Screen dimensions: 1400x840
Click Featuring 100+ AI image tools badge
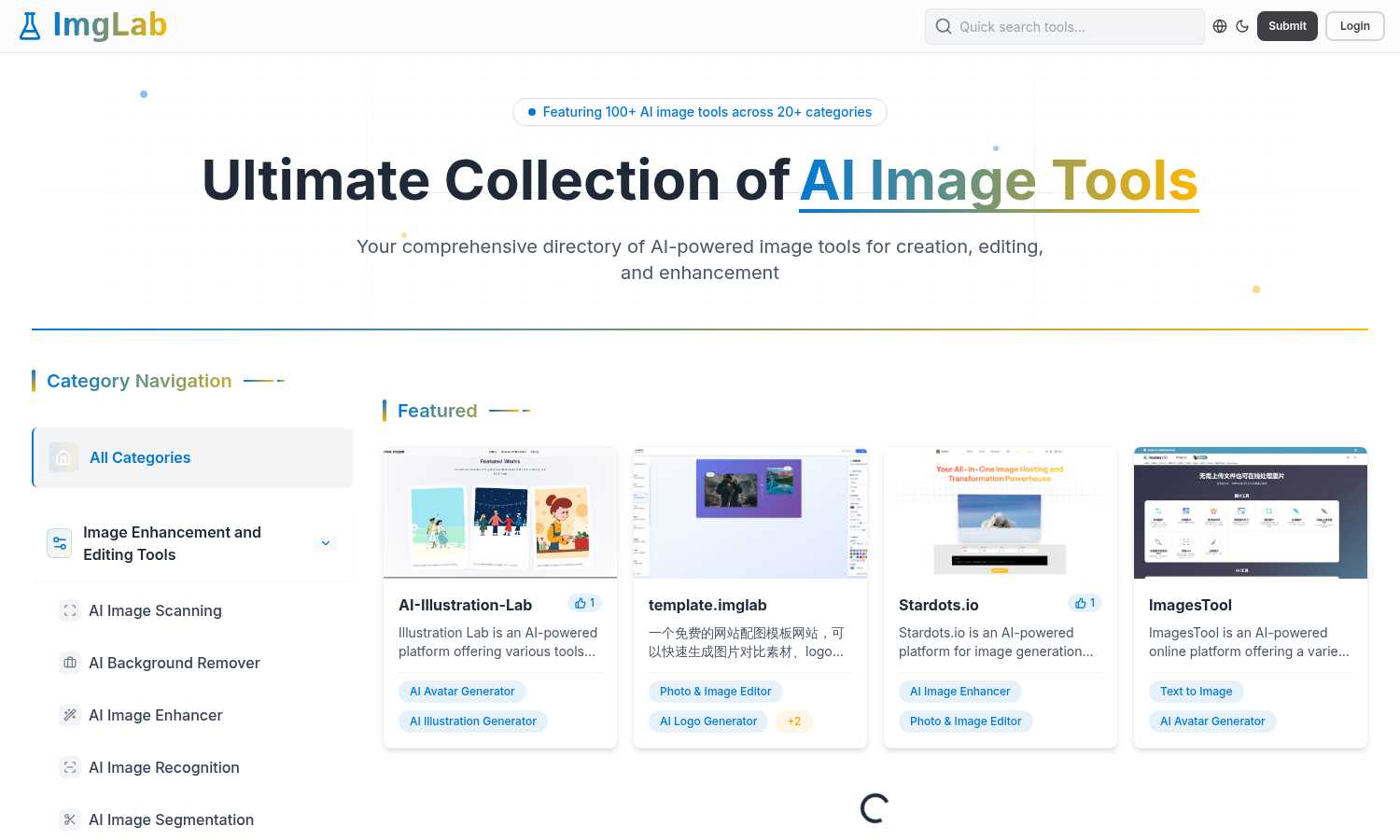pyautogui.click(x=700, y=112)
